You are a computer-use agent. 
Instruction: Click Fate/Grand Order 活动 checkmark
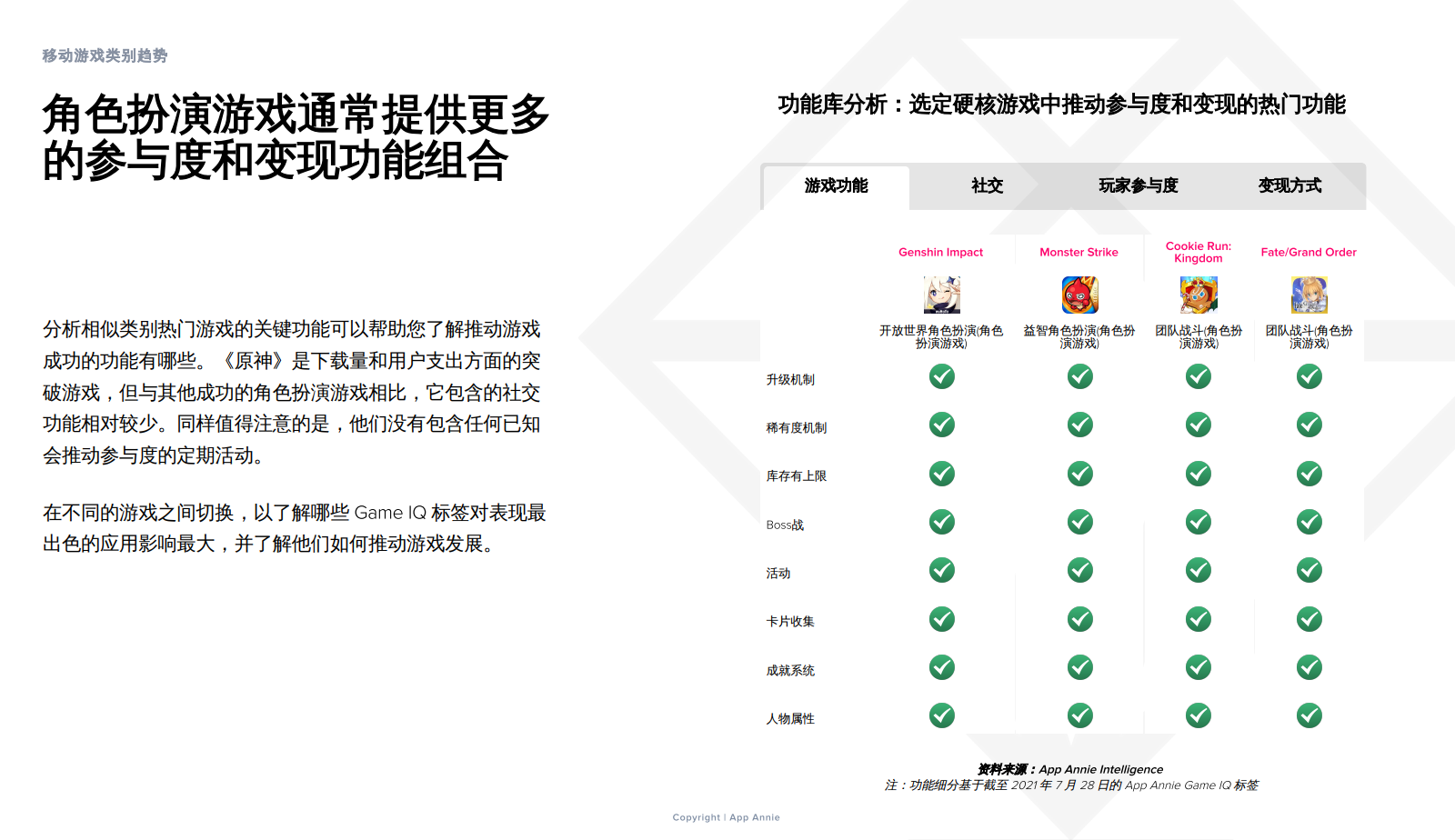click(1309, 570)
